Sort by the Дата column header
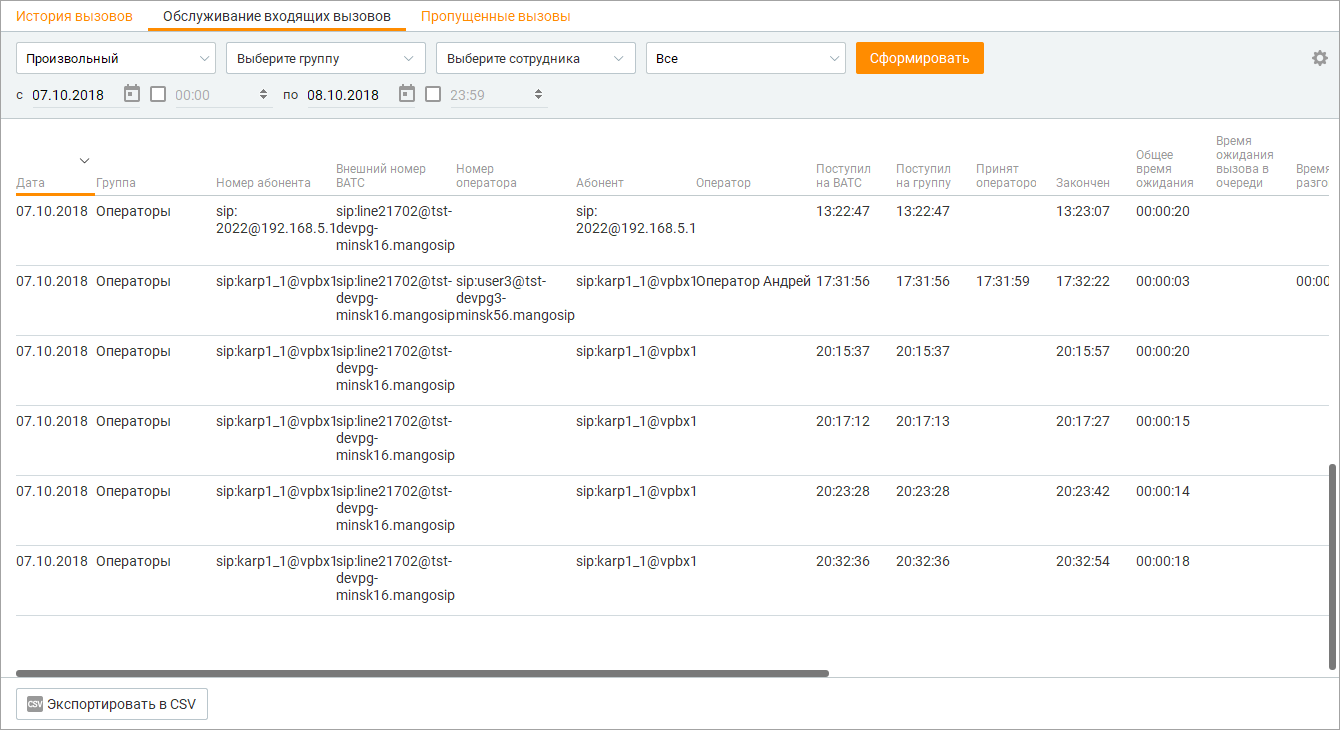Screen dimensions: 1340x730 pos(30,183)
